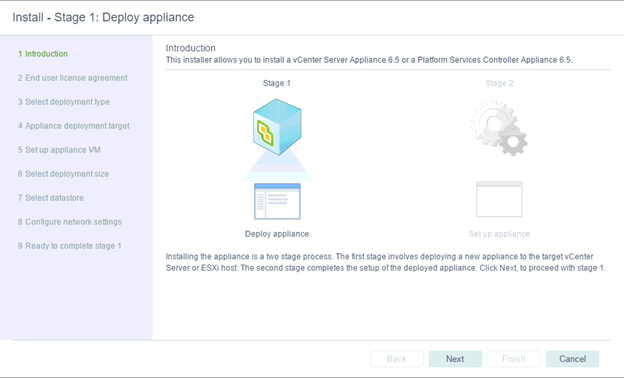Click the Stage 1 label
Screen dimensions: 624x378
point(277,83)
